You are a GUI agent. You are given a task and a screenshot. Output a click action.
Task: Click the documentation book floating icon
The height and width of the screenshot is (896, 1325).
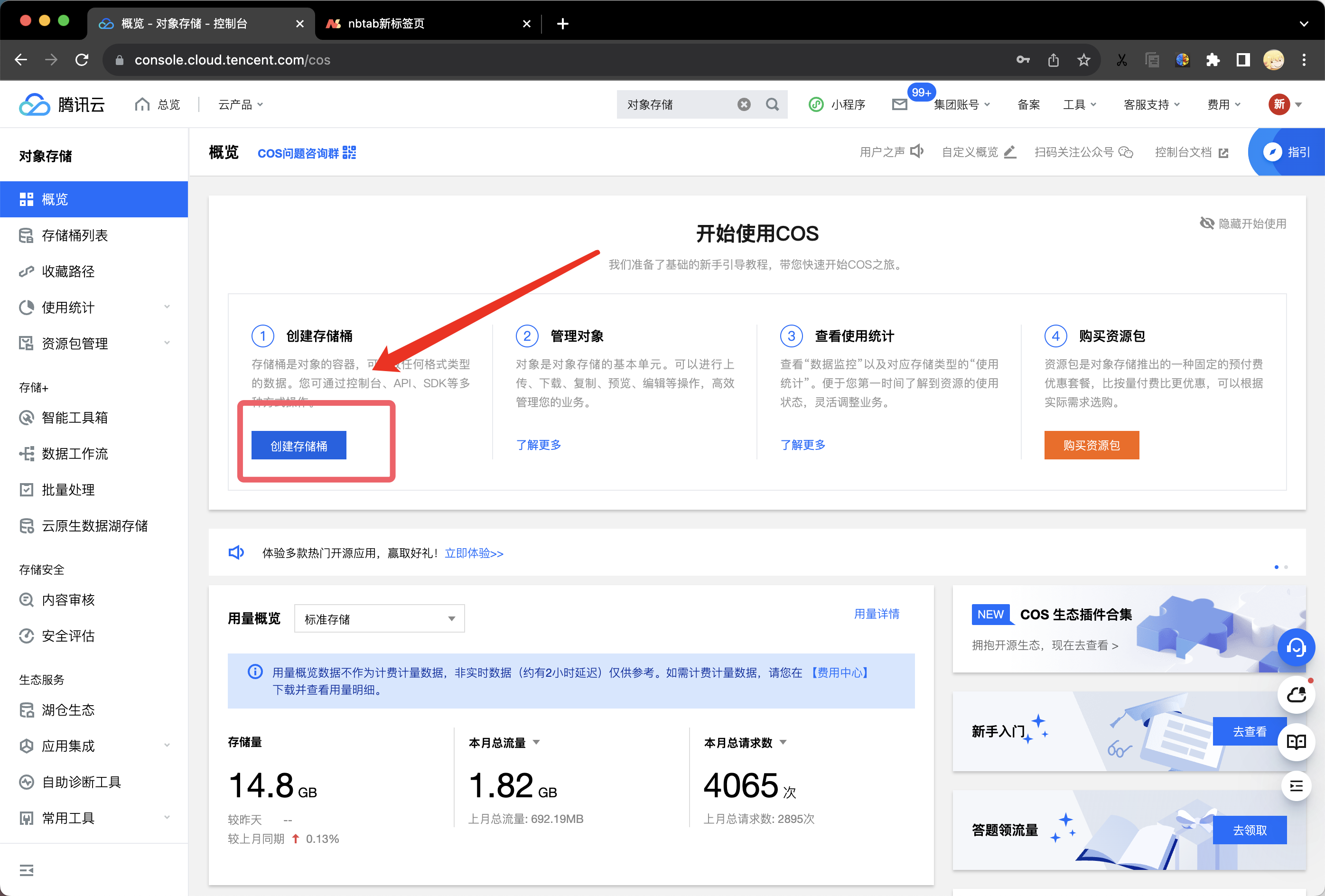click(1296, 742)
